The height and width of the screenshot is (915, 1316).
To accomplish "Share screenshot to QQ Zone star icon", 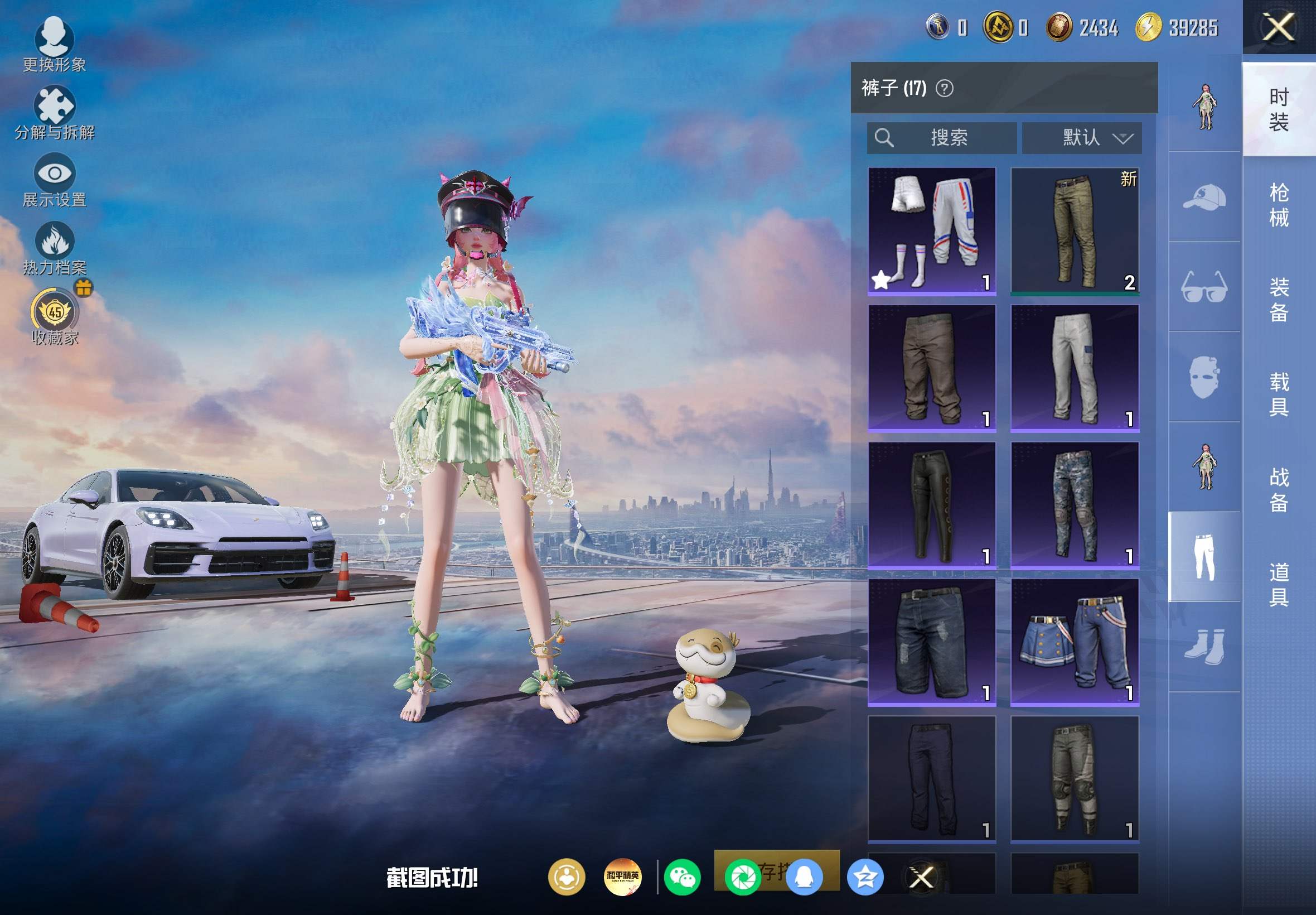I will (864, 877).
